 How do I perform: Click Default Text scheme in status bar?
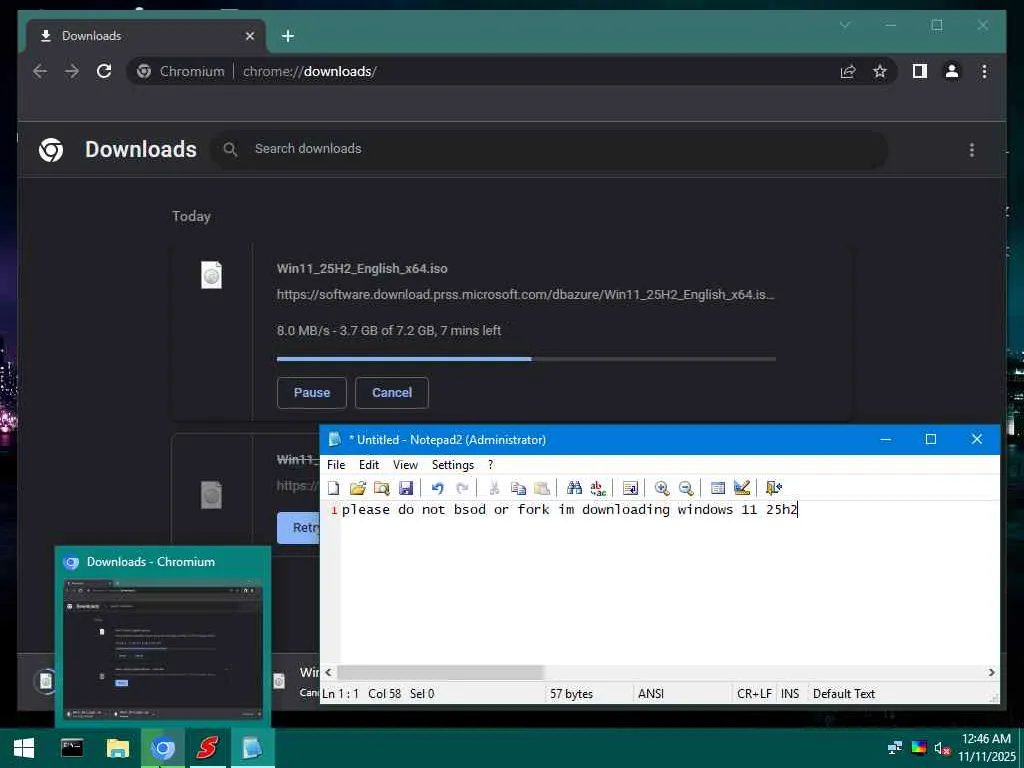(x=844, y=694)
